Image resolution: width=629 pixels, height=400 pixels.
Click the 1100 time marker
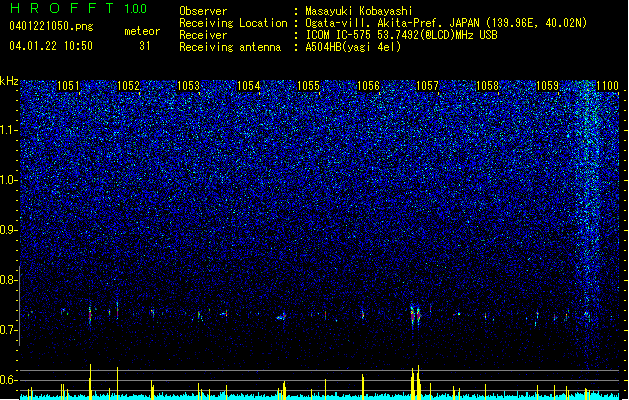[607, 86]
